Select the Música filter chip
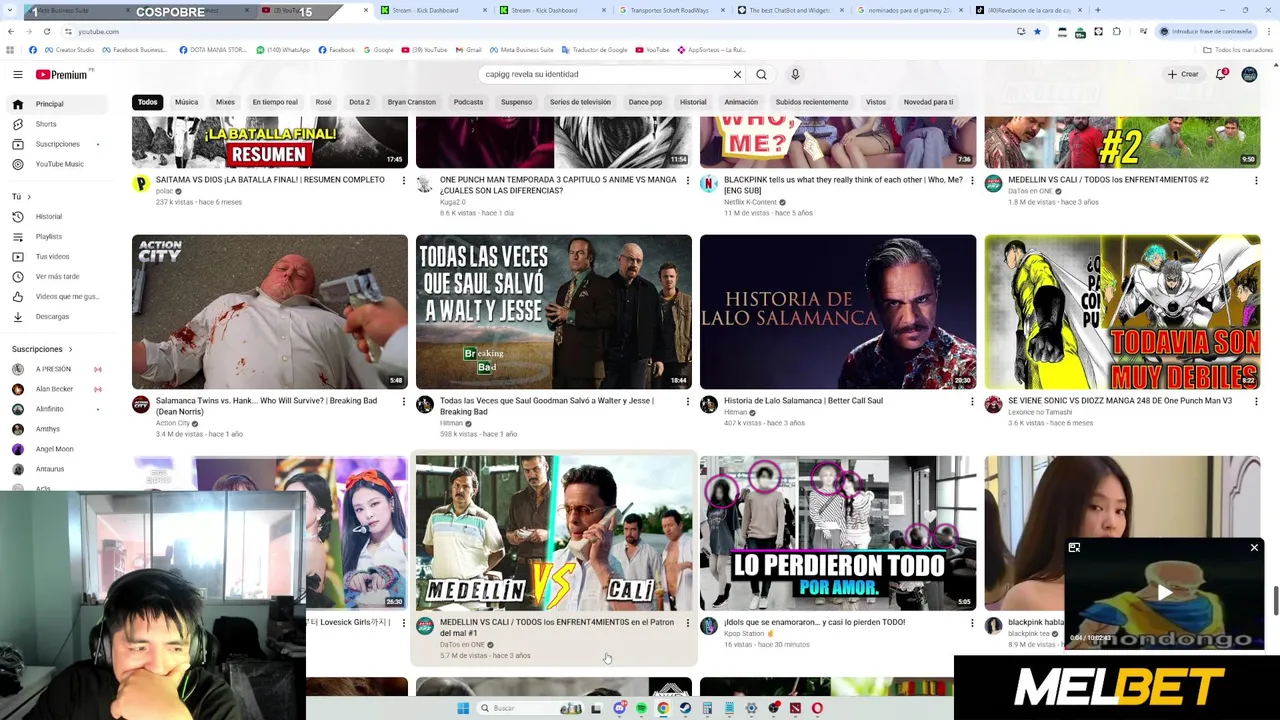 coord(186,102)
